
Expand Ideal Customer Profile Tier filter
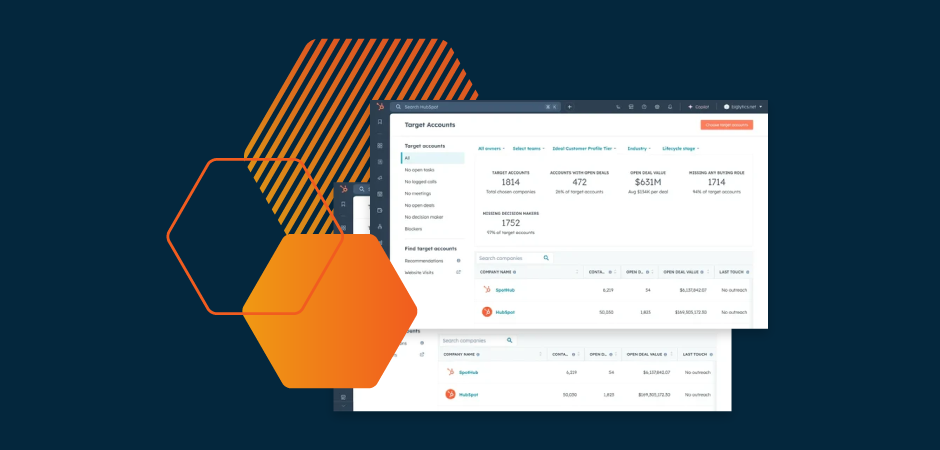(x=584, y=148)
